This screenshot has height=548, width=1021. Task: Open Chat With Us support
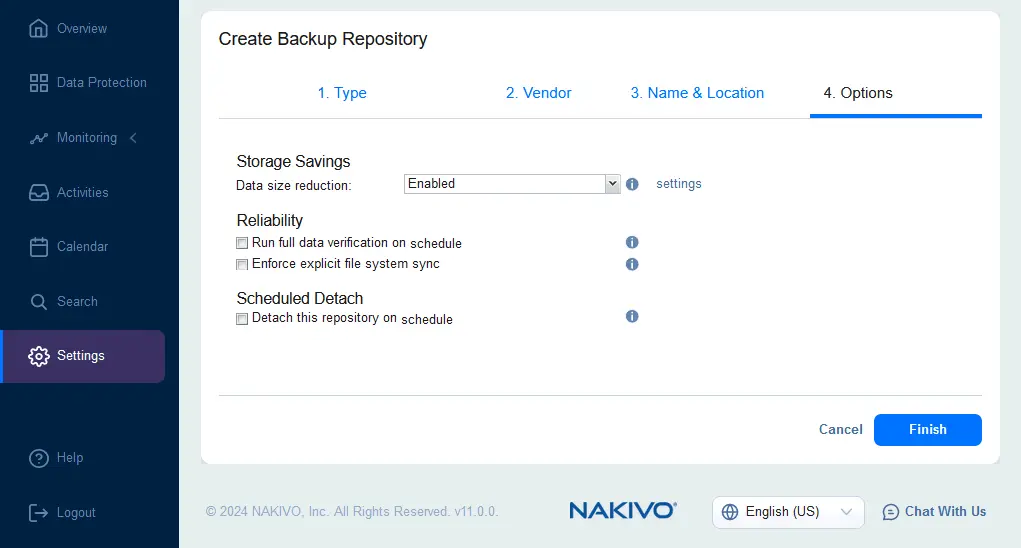point(934,512)
